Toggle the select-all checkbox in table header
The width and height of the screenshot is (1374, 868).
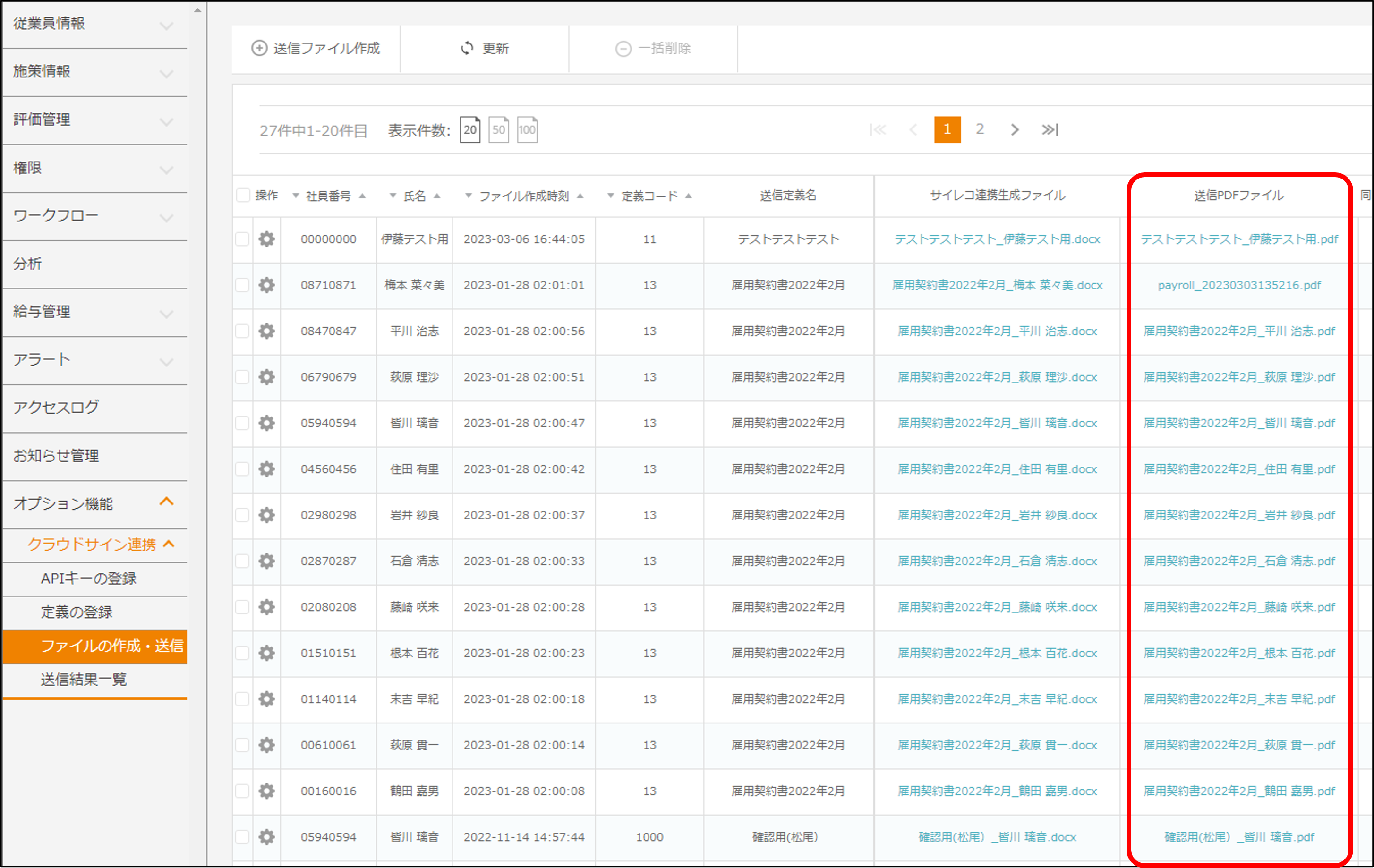click(243, 196)
